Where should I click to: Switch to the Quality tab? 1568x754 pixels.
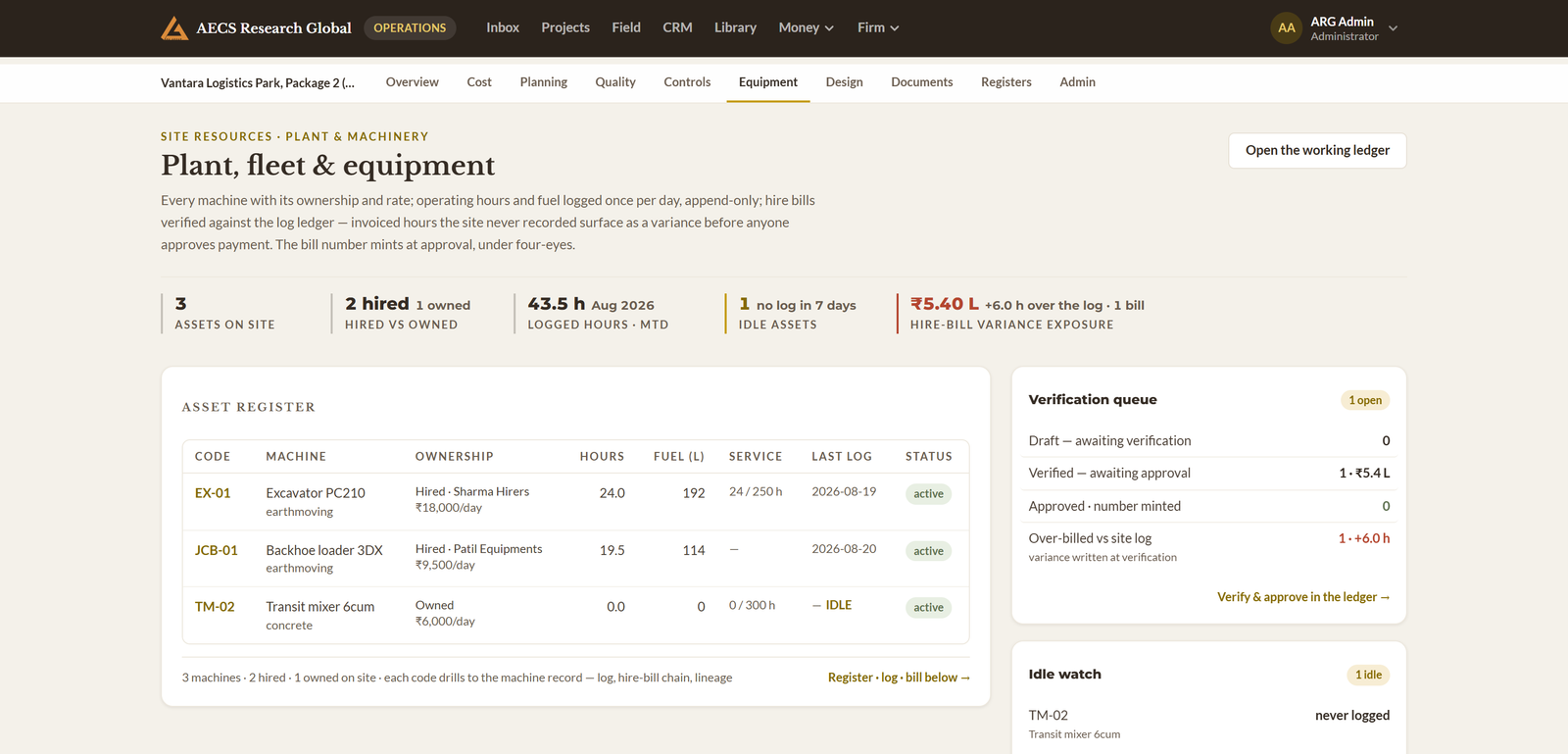tap(615, 82)
